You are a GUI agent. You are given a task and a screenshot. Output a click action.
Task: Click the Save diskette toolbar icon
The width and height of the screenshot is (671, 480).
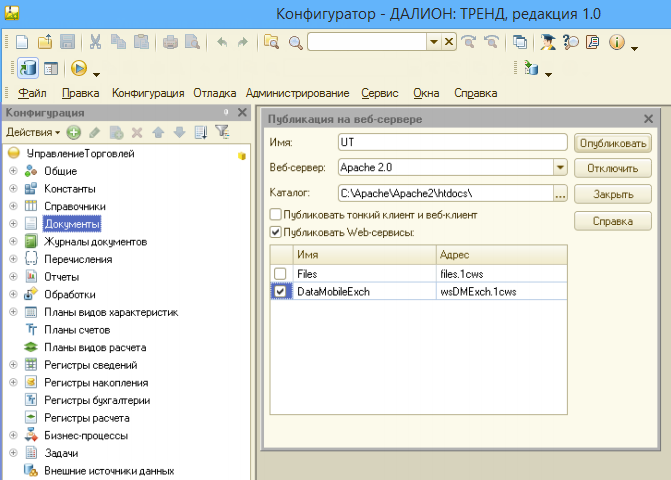point(67,42)
